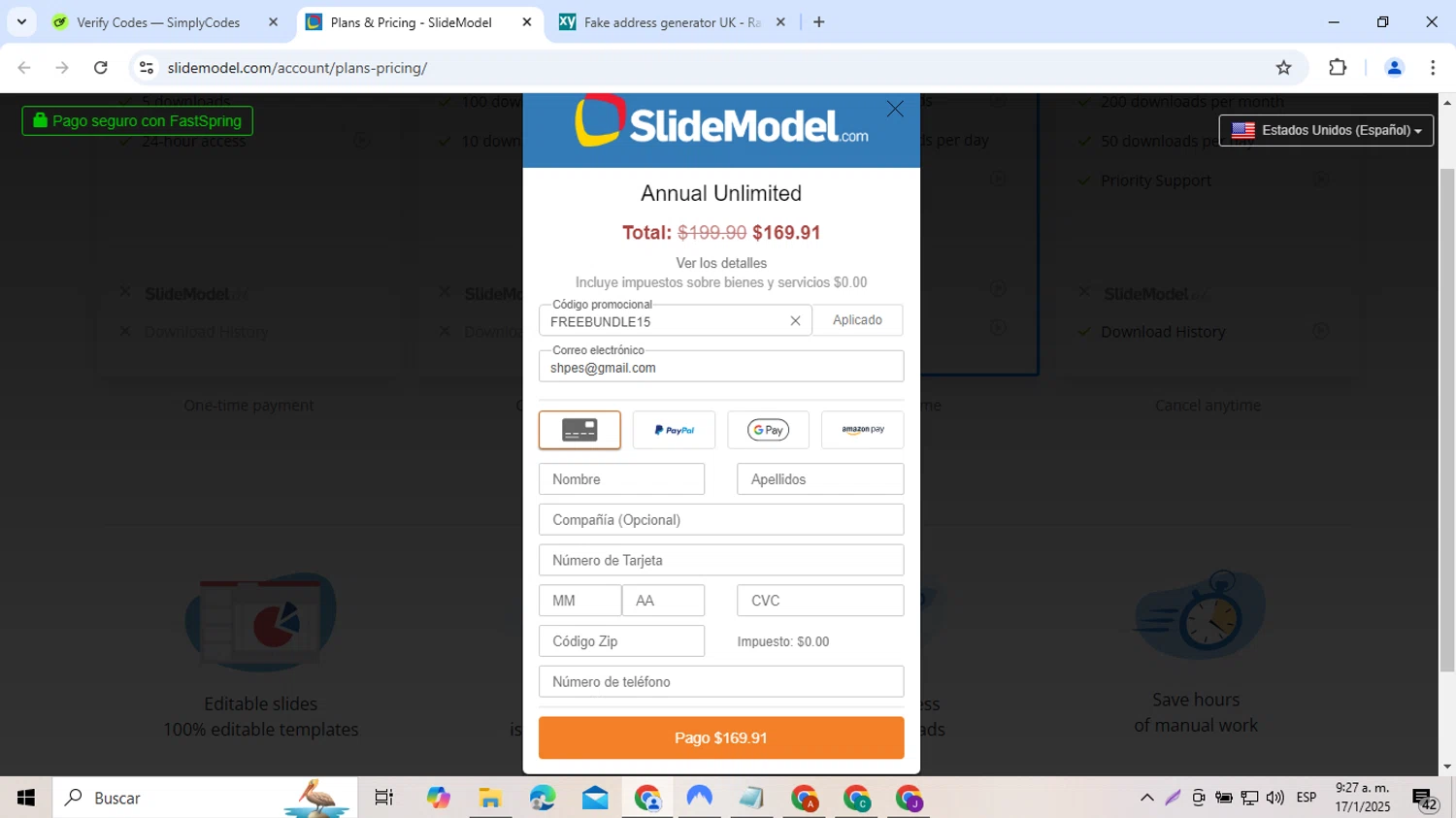Screen dimensions: 1456x818
Task: Open the volume control
Action: (x=1275, y=798)
